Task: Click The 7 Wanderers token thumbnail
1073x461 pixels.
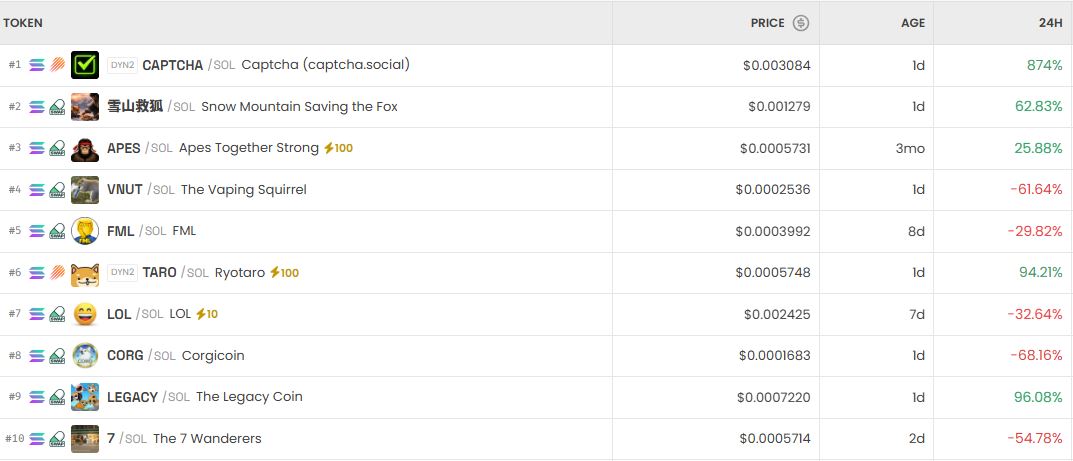Action: pyautogui.click(x=85, y=439)
